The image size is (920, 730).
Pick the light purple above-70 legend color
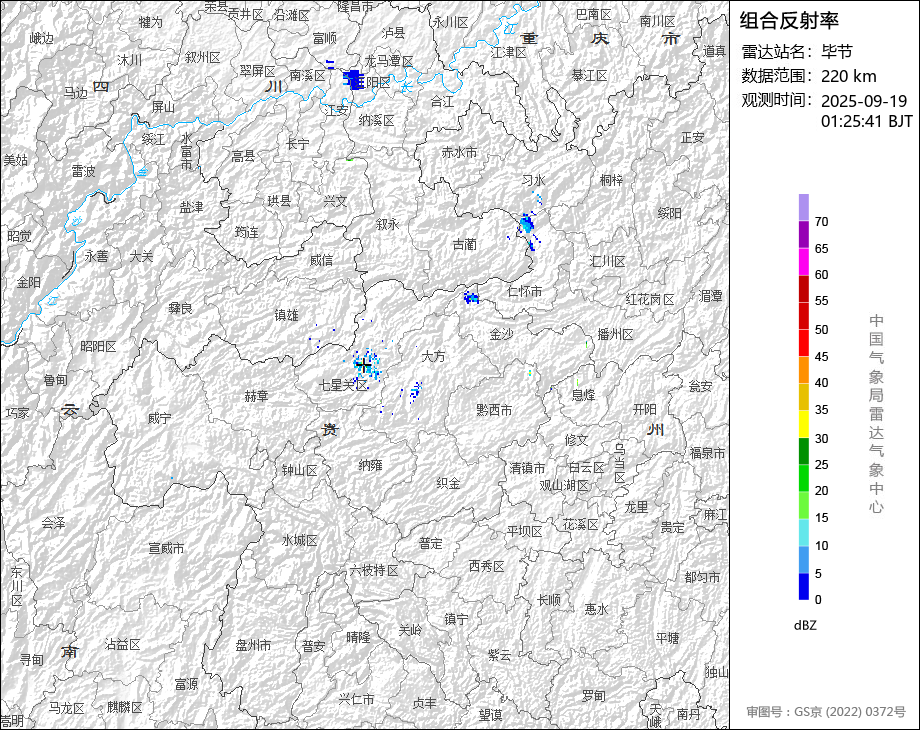804,207
